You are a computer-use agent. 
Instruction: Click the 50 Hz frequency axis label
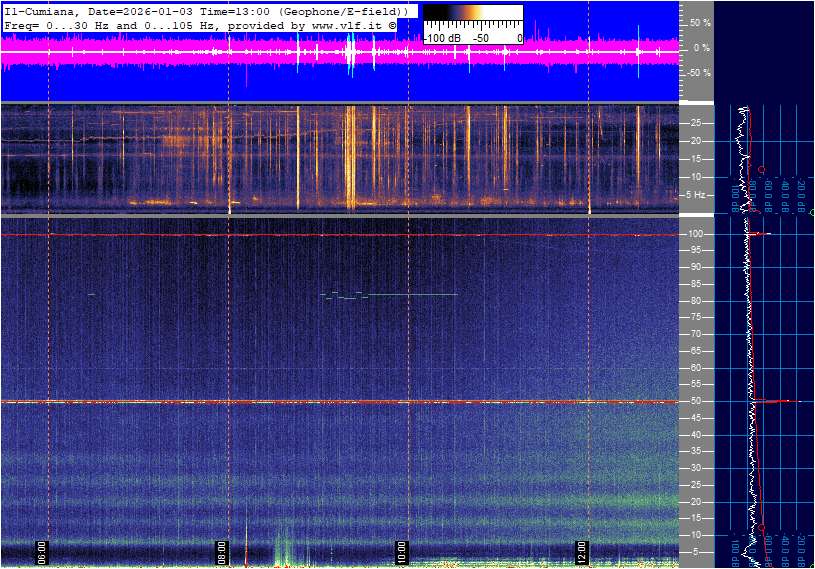[694, 401]
